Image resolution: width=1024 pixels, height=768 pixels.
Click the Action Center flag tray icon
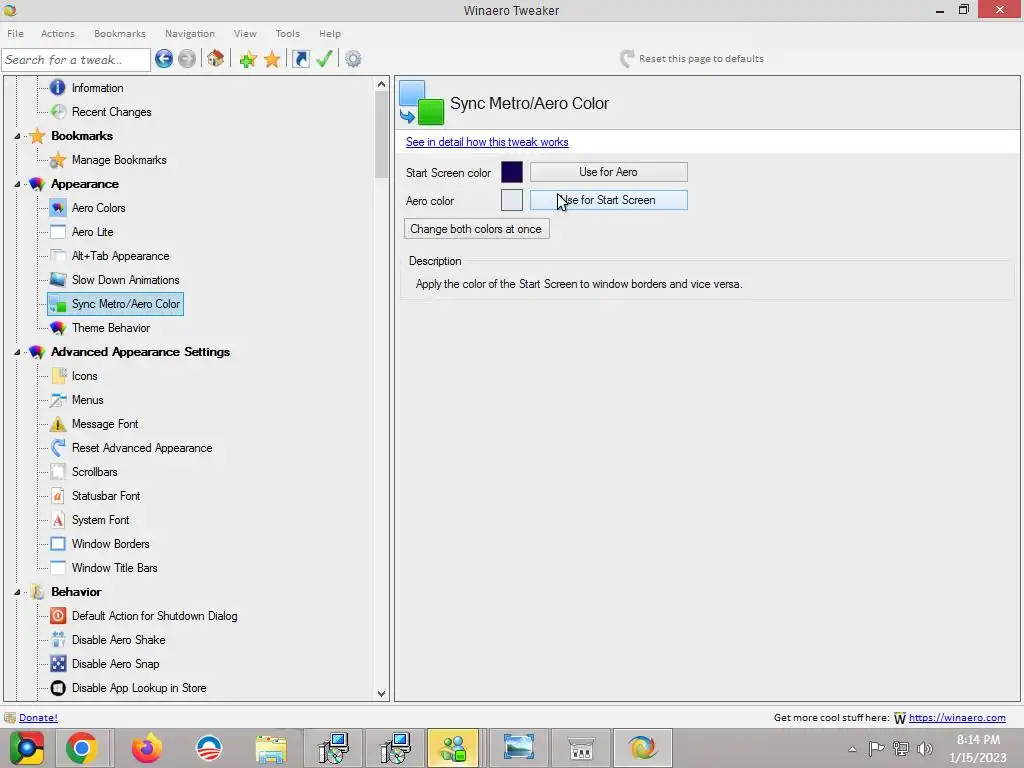pos(876,748)
